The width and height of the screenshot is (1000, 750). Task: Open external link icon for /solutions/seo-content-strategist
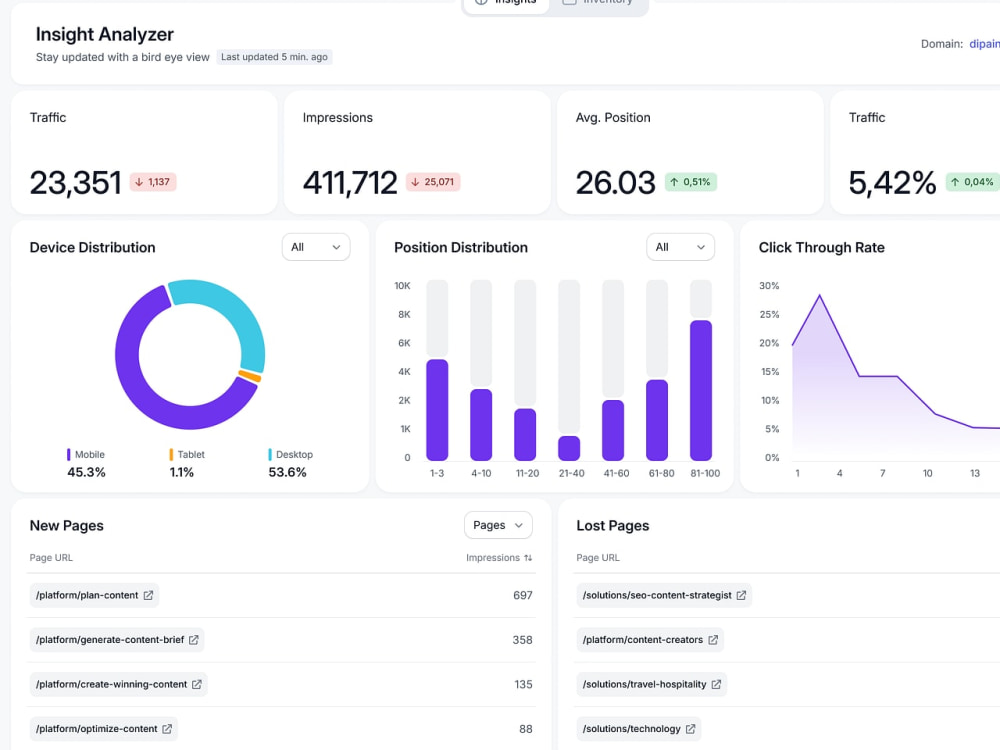[x=741, y=595]
